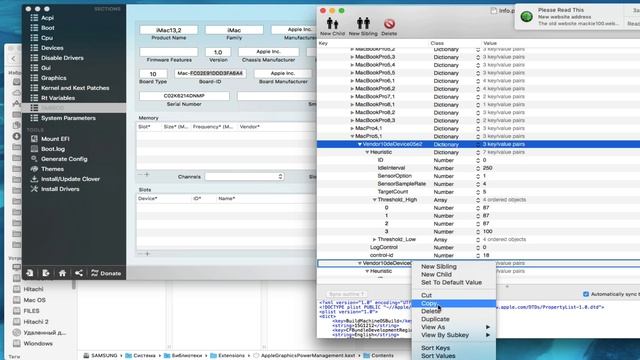Open Install/Update Clover tool

70,179
